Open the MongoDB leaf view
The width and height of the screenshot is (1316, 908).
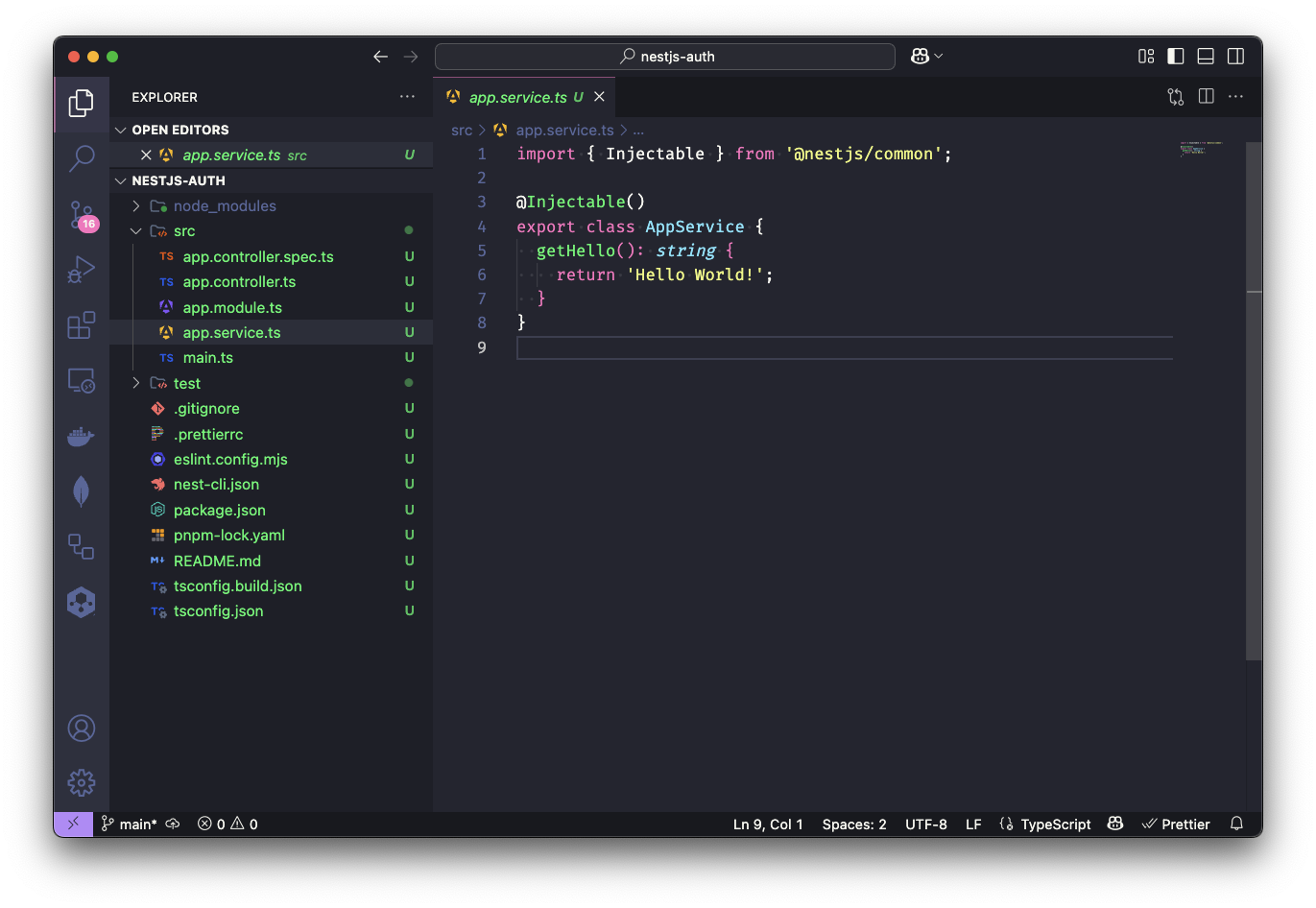coord(82,491)
